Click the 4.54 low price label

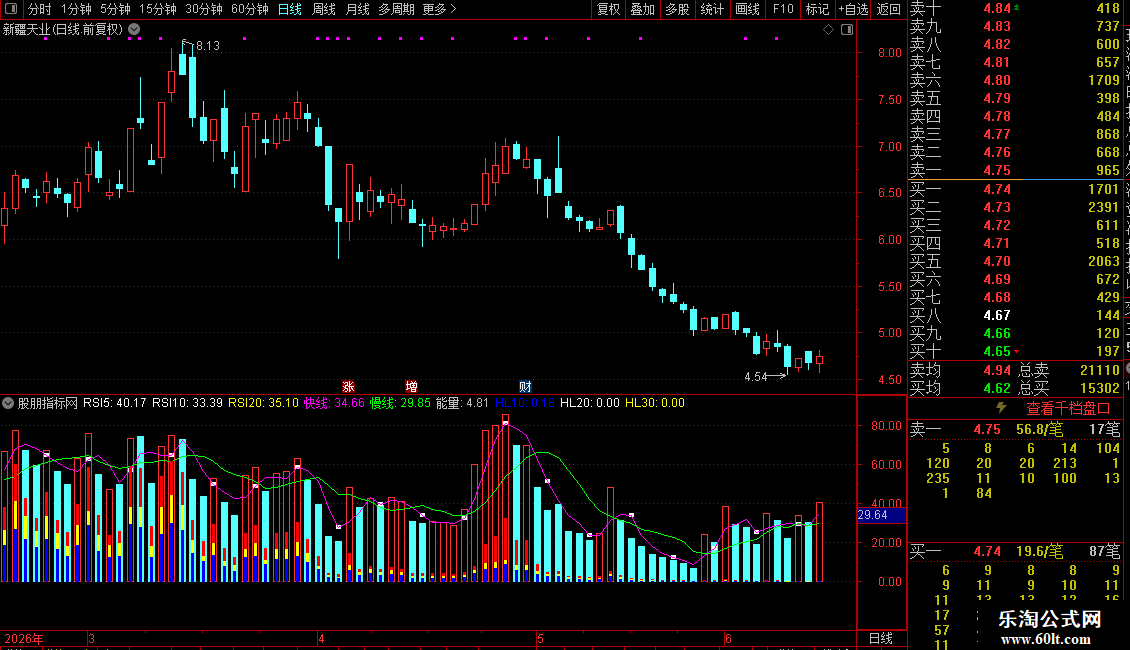755,377
